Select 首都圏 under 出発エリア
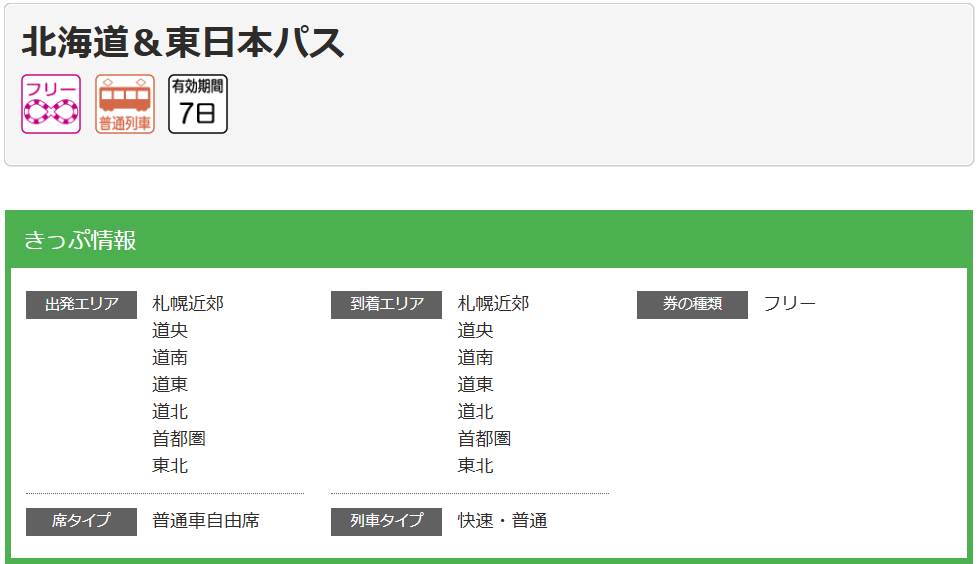 (179, 439)
